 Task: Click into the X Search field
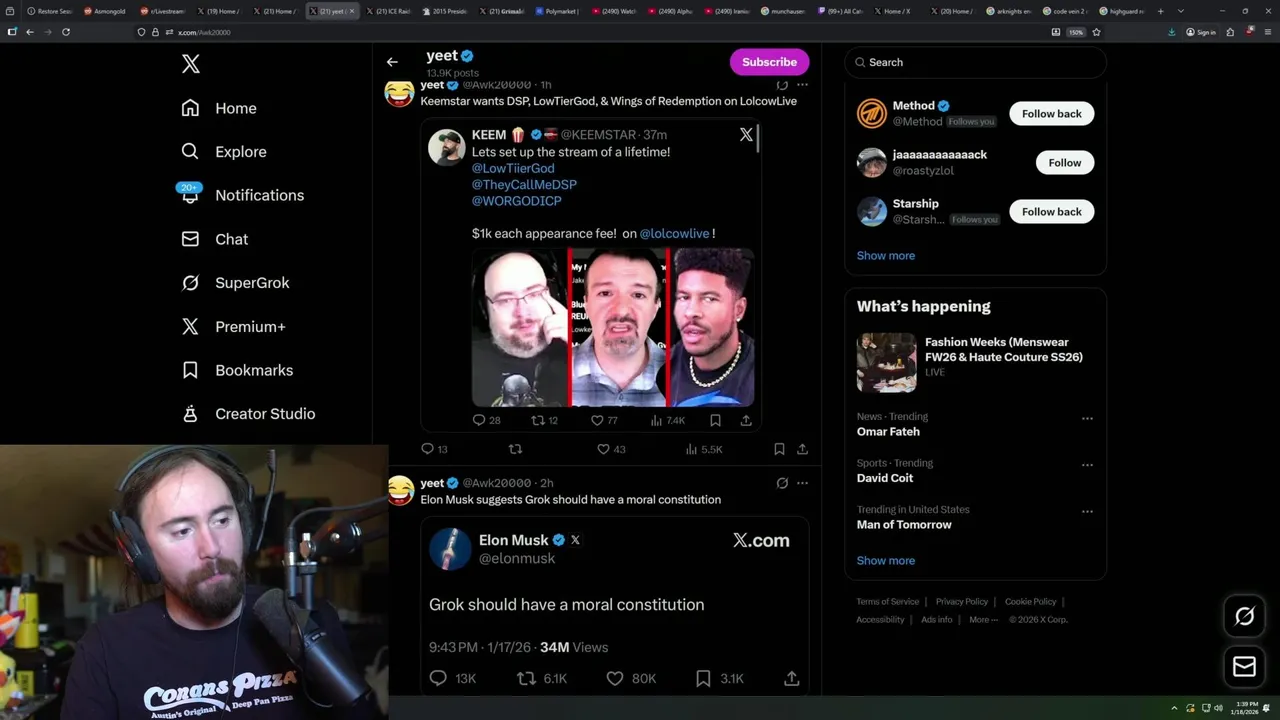click(975, 62)
